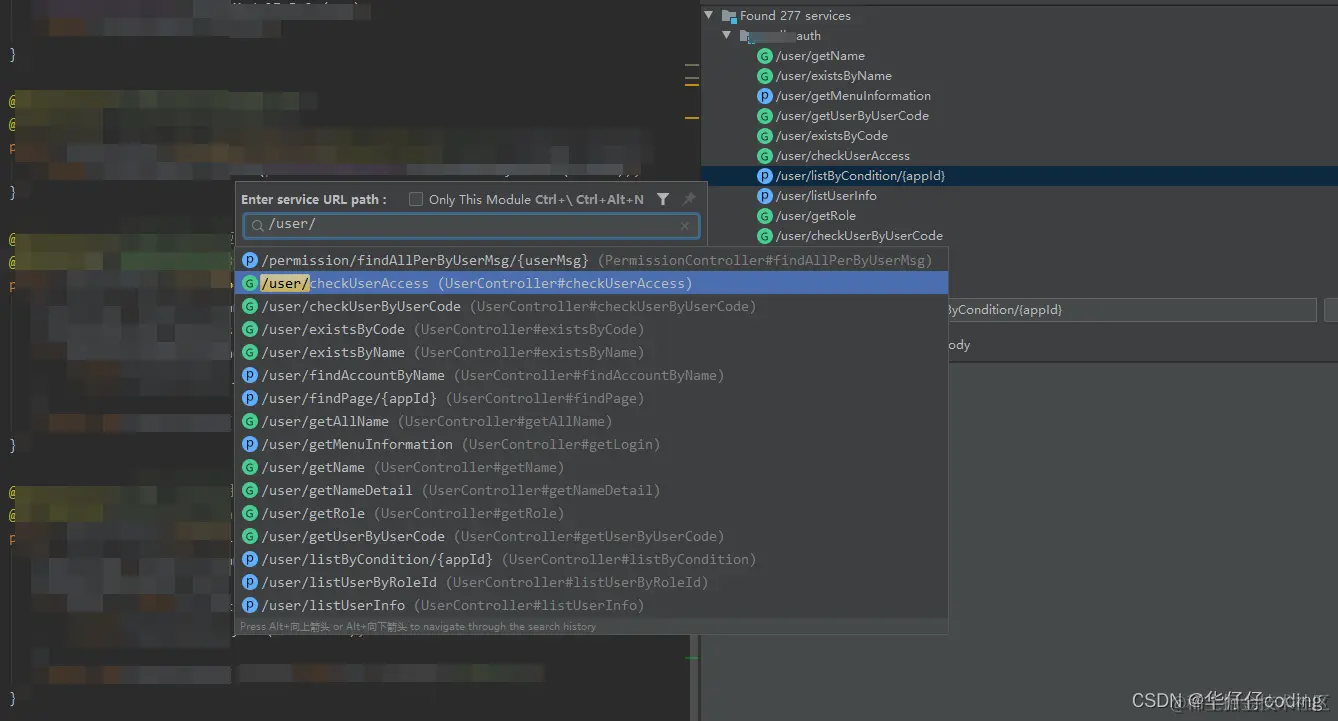Collapse the auth module tree node
1338x721 pixels.
pos(727,35)
